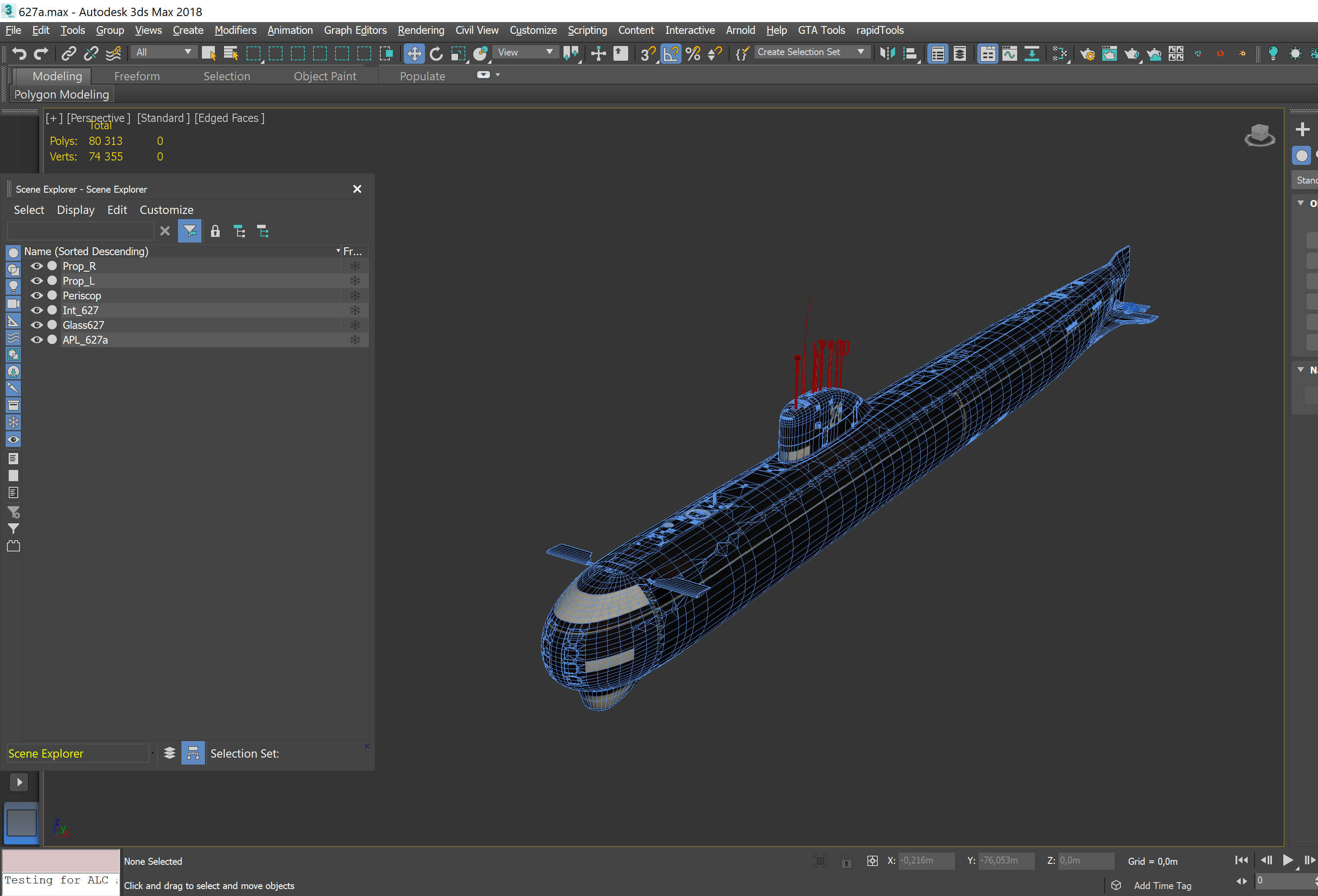Click the Play Animation button
The width and height of the screenshot is (1318, 896).
(x=1287, y=860)
